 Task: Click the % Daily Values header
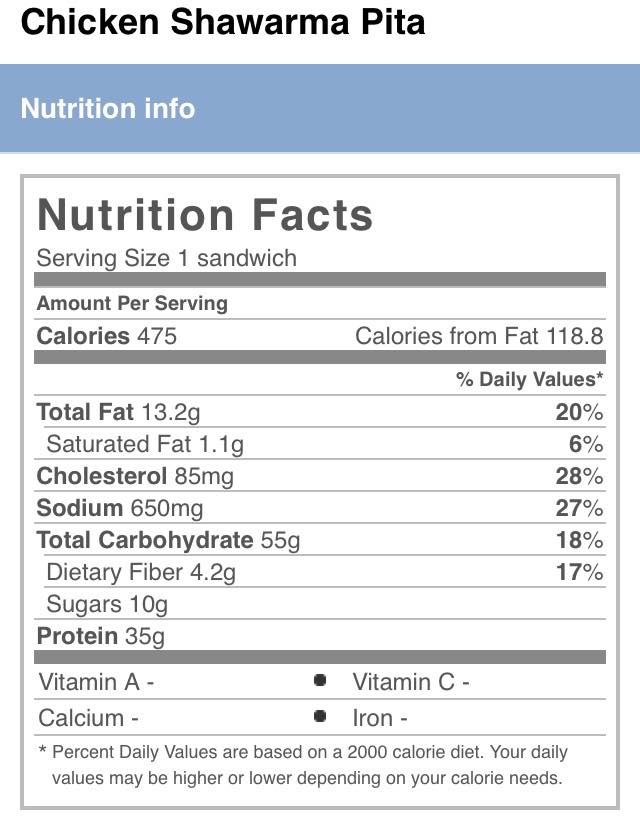click(x=529, y=379)
